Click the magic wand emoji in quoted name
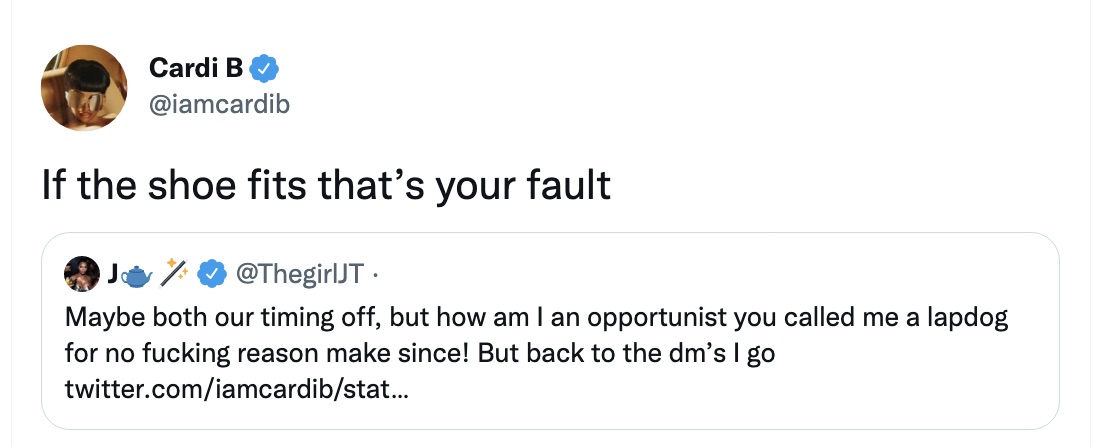This screenshot has height=447, width=1095. (x=175, y=271)
